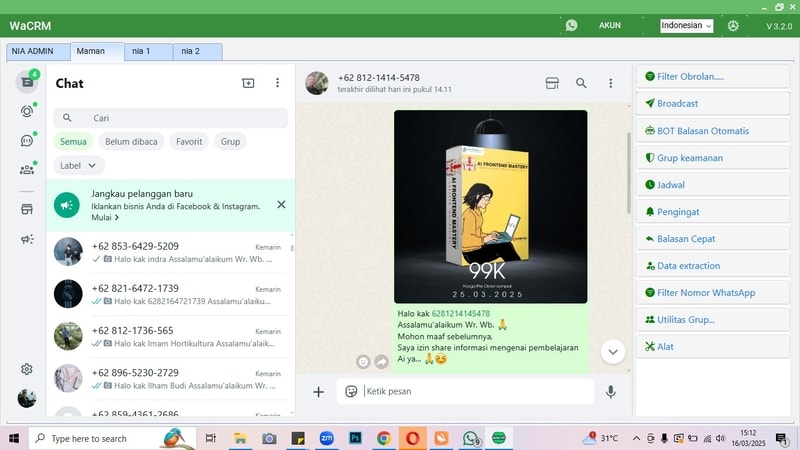Open WhatsApp settings gear in sidebar
The height and width of the screenshot is (450, 800).
(x=27, y=369)
